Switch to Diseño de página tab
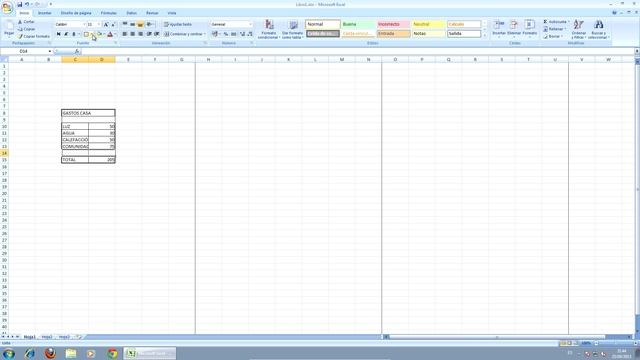 click(x=76, y=13)
